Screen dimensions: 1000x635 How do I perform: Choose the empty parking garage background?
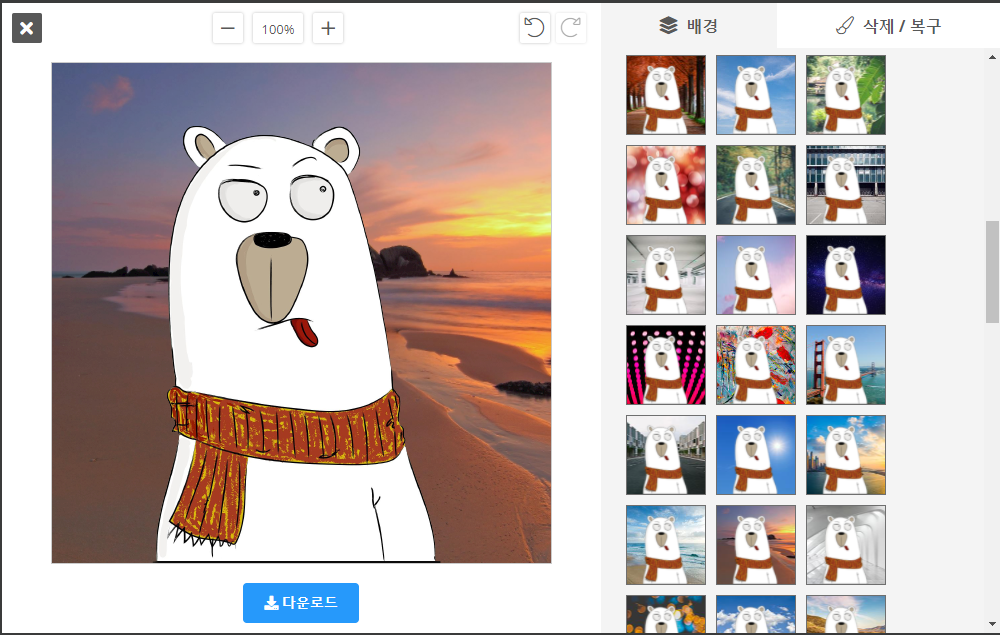[x=666, y=275]
